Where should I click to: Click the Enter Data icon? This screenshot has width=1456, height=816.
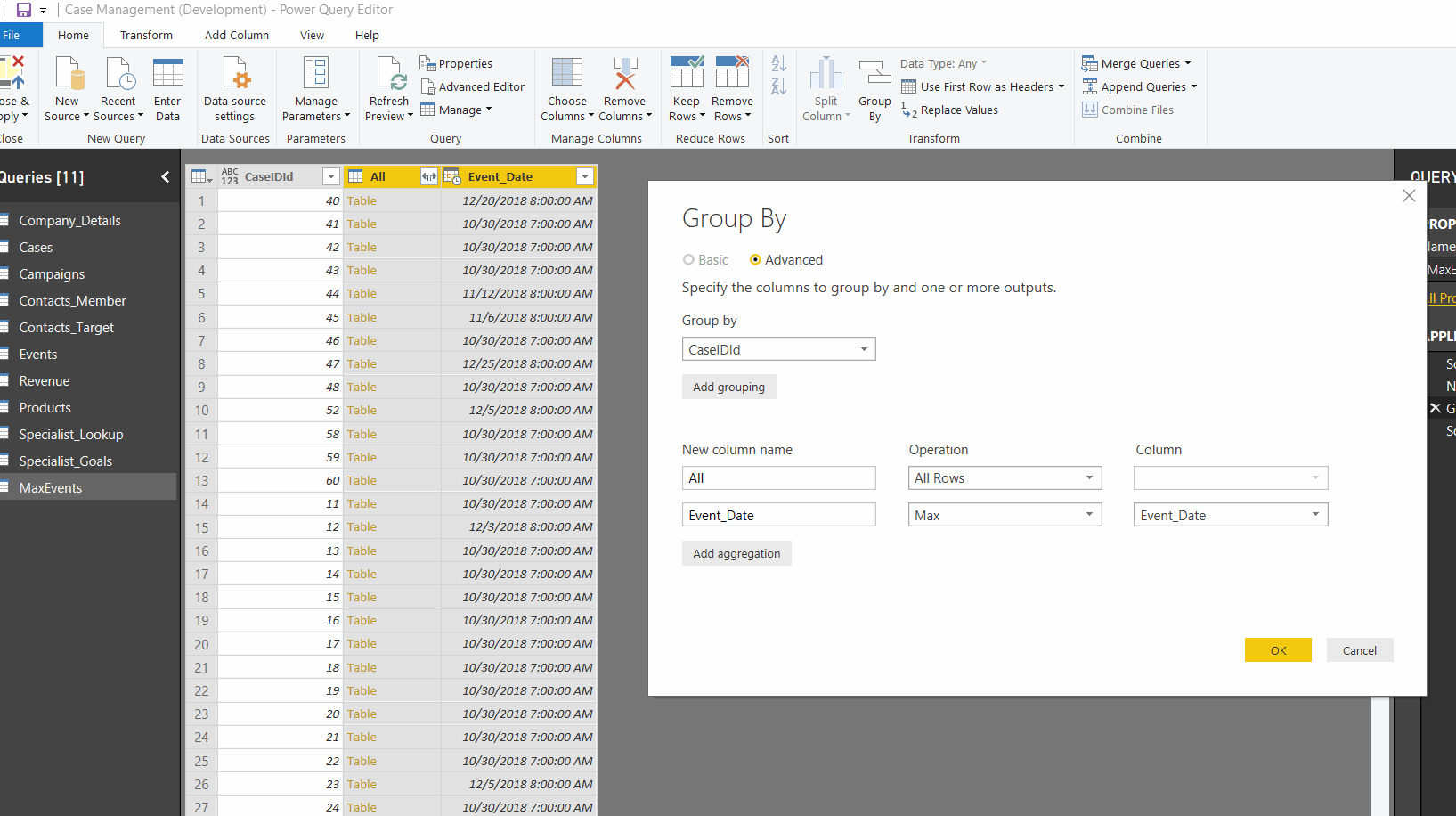(x=167, y=74)
